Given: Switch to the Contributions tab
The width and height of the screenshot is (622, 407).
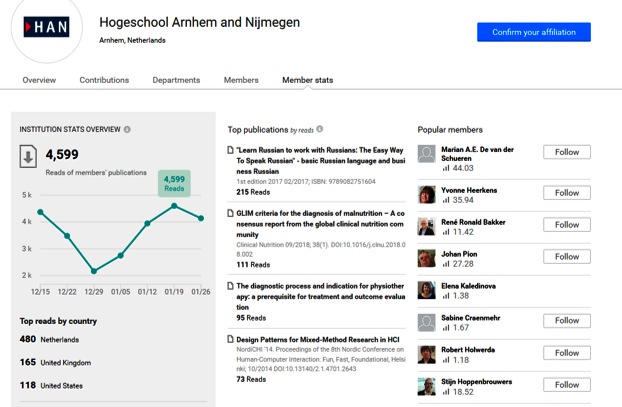Looking at the screenshot, I should click(x=104, y=80).
